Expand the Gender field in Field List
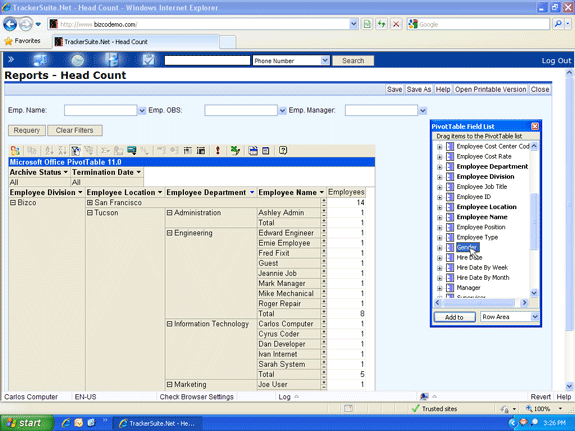This screenshot has width=575, height=431. click(x=439, y=248)
